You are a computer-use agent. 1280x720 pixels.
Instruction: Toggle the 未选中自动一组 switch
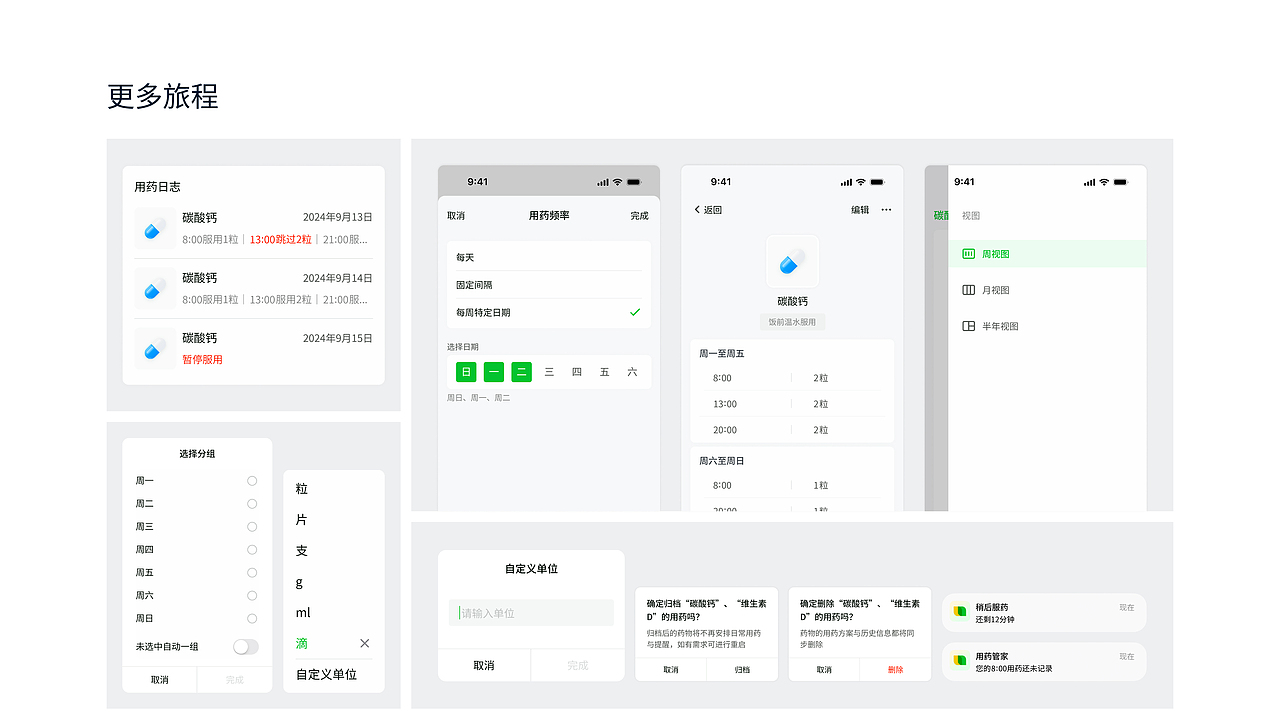pos(245,647)
